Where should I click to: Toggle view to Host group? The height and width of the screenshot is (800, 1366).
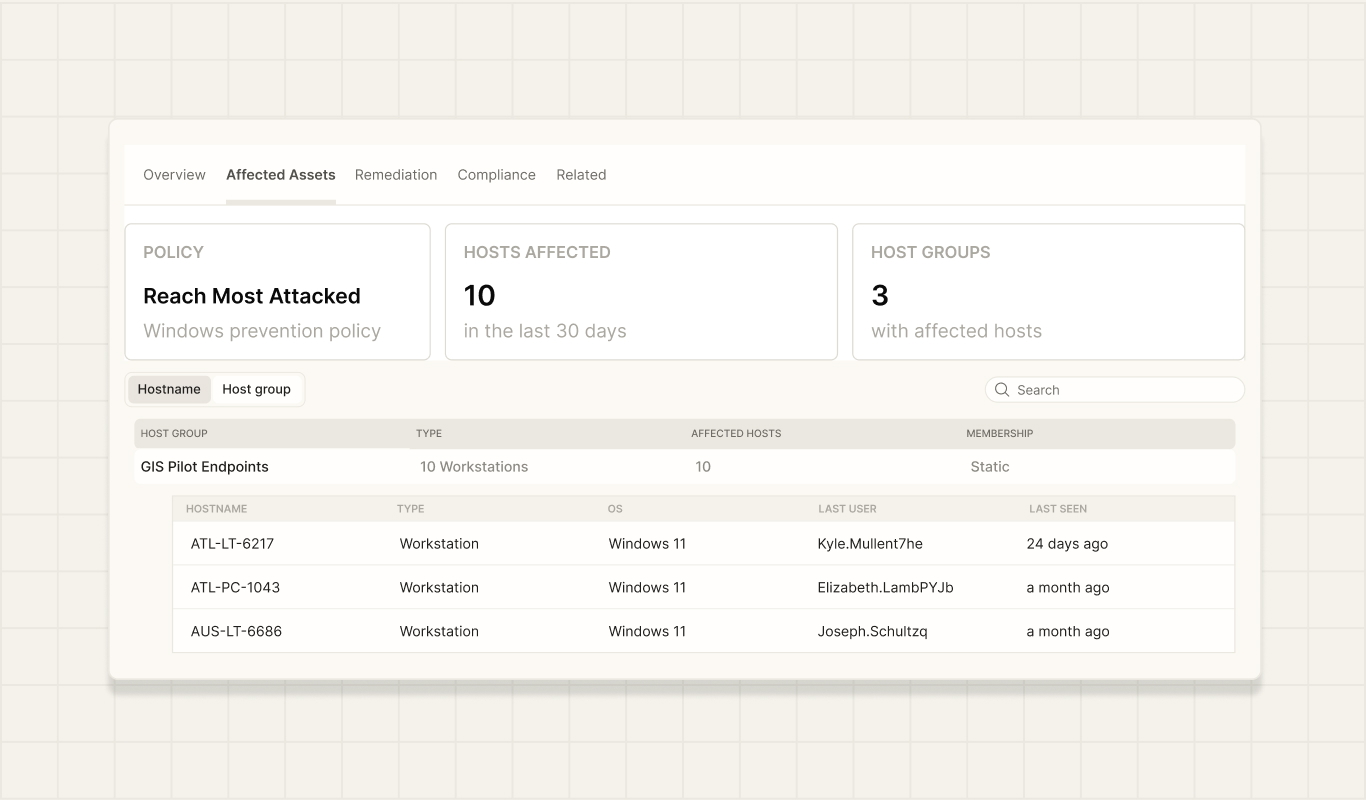point(256,390)
